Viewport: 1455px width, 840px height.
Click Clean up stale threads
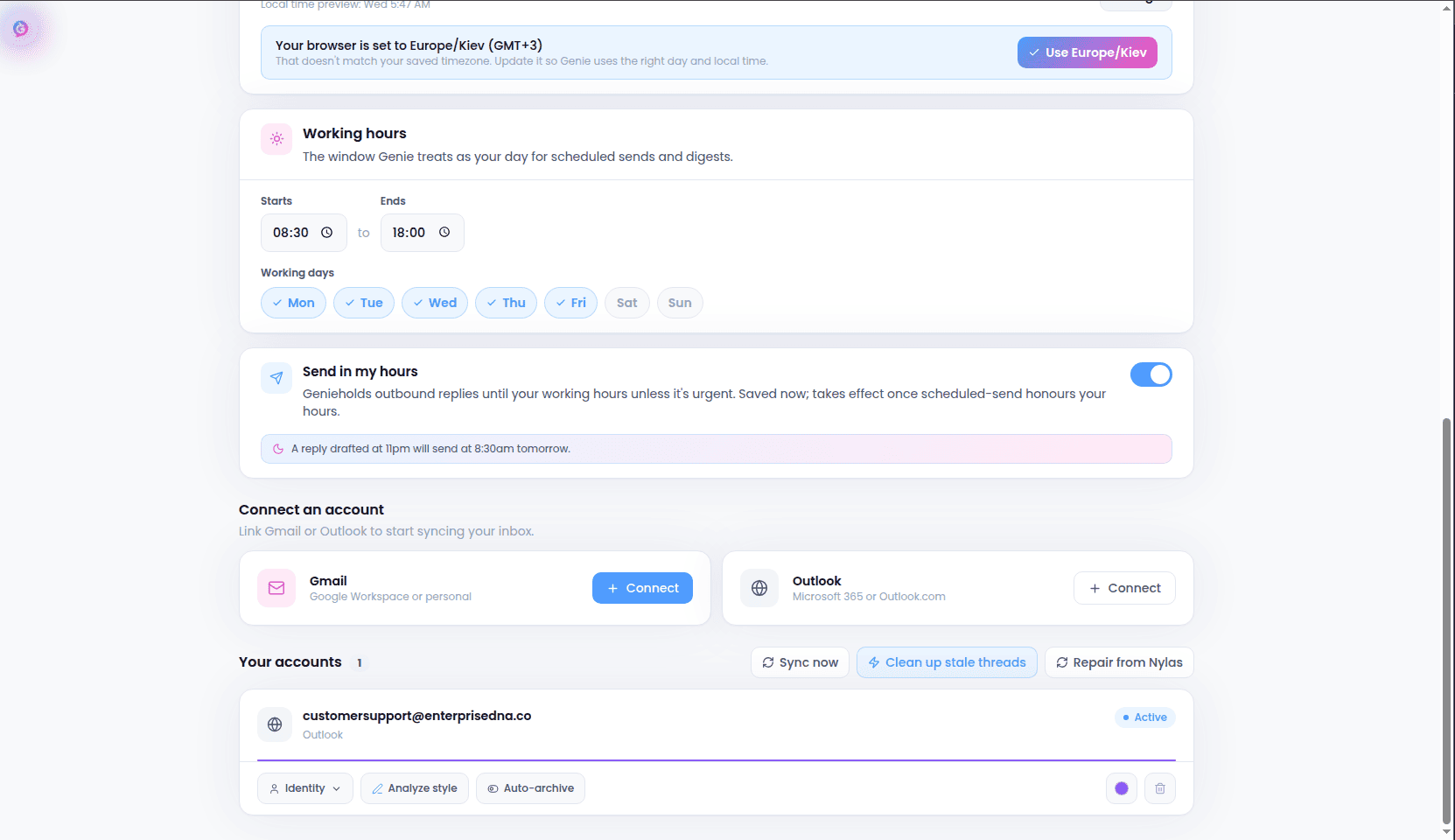[x=947, y=662]
